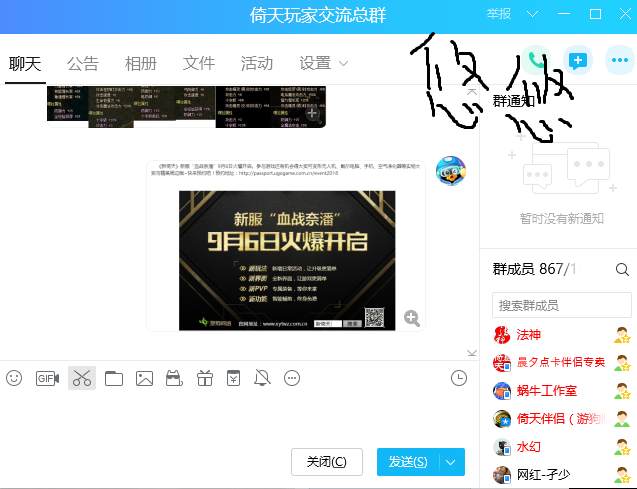The height and width of the screenshot is (489, 637).
Task: Open the send file folder icon
Action: (114, 378)
